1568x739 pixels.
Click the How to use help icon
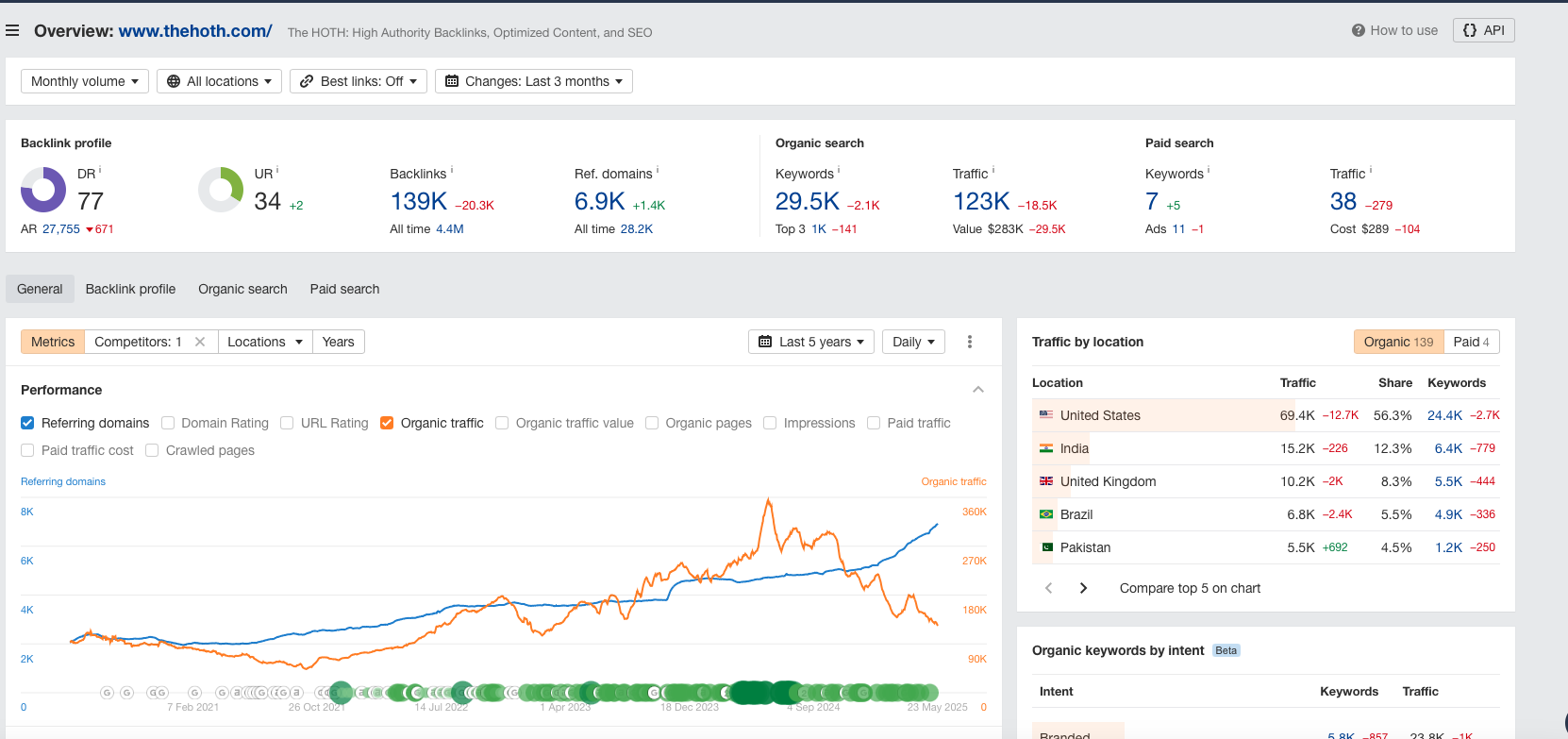[x=1359, y=30]
